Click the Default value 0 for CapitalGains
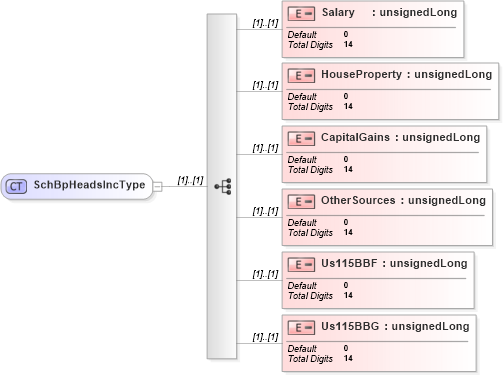This screenshot has height=377, width=503. pyautogui.click(x=346, y=159)
